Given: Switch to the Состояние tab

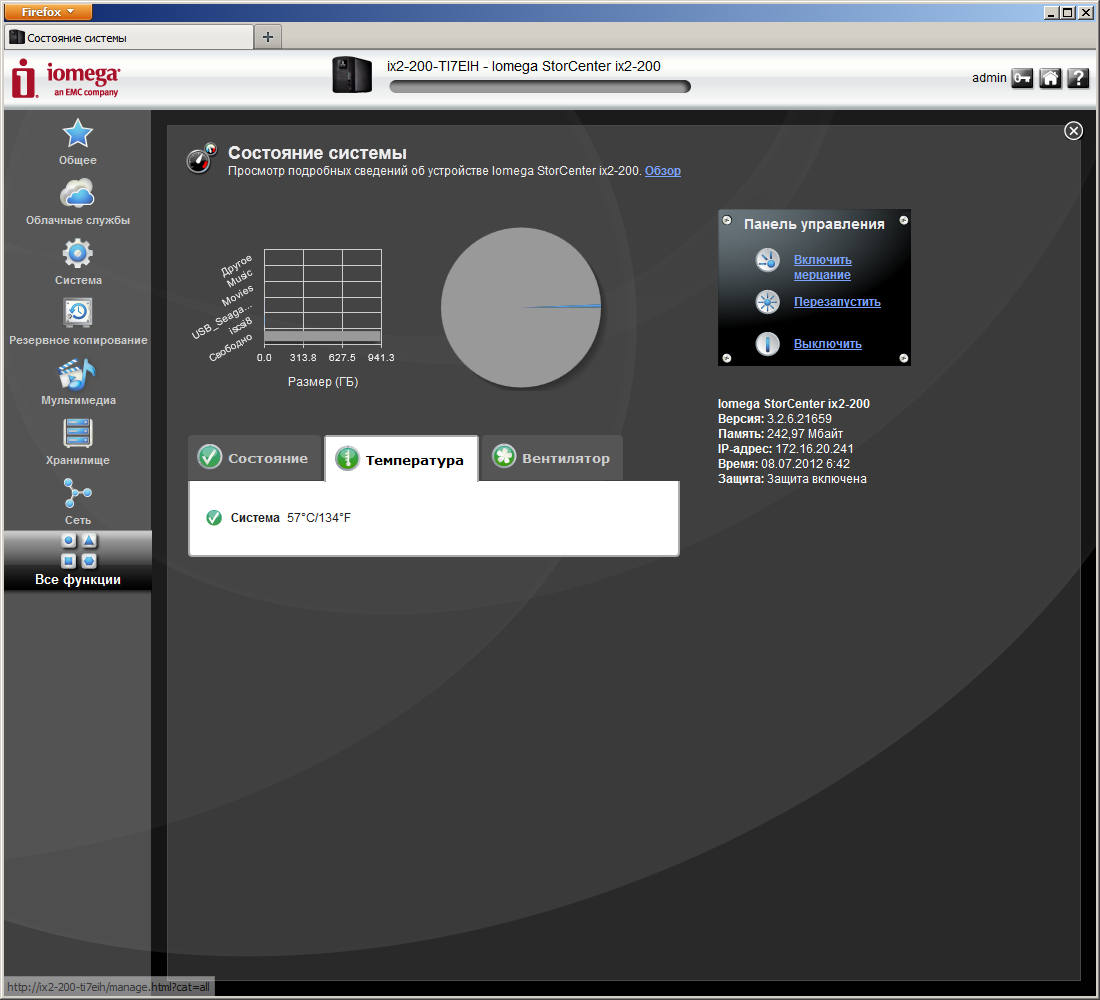Looking at the screenshot, I should click(x=255, y=458).
